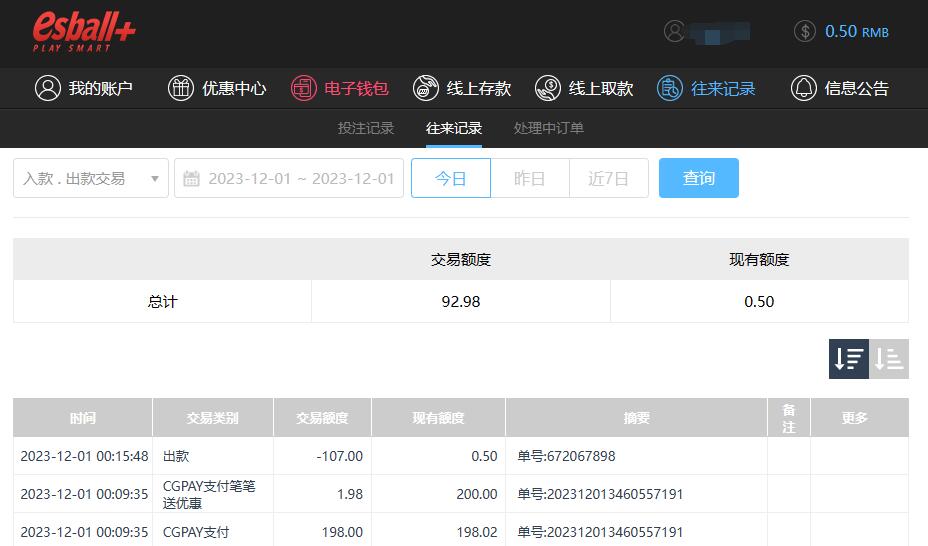Select 近7日 quick filter
The height and width of the screenshot is (546, 928).
point(608,178)
